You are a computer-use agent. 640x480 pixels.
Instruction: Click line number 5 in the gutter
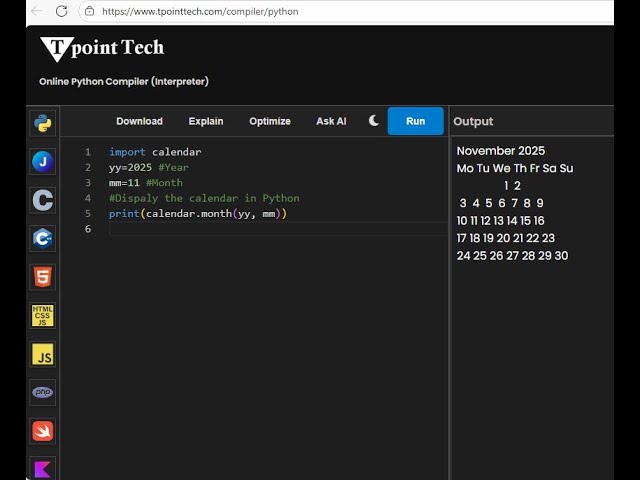(x=88, y=213)
